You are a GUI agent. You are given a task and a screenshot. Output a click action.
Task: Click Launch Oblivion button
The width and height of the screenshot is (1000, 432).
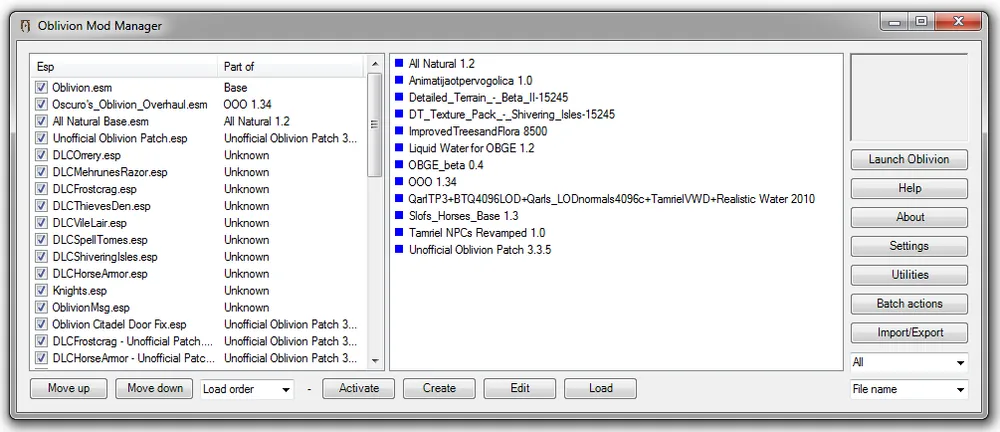click(x=909, y=160)
